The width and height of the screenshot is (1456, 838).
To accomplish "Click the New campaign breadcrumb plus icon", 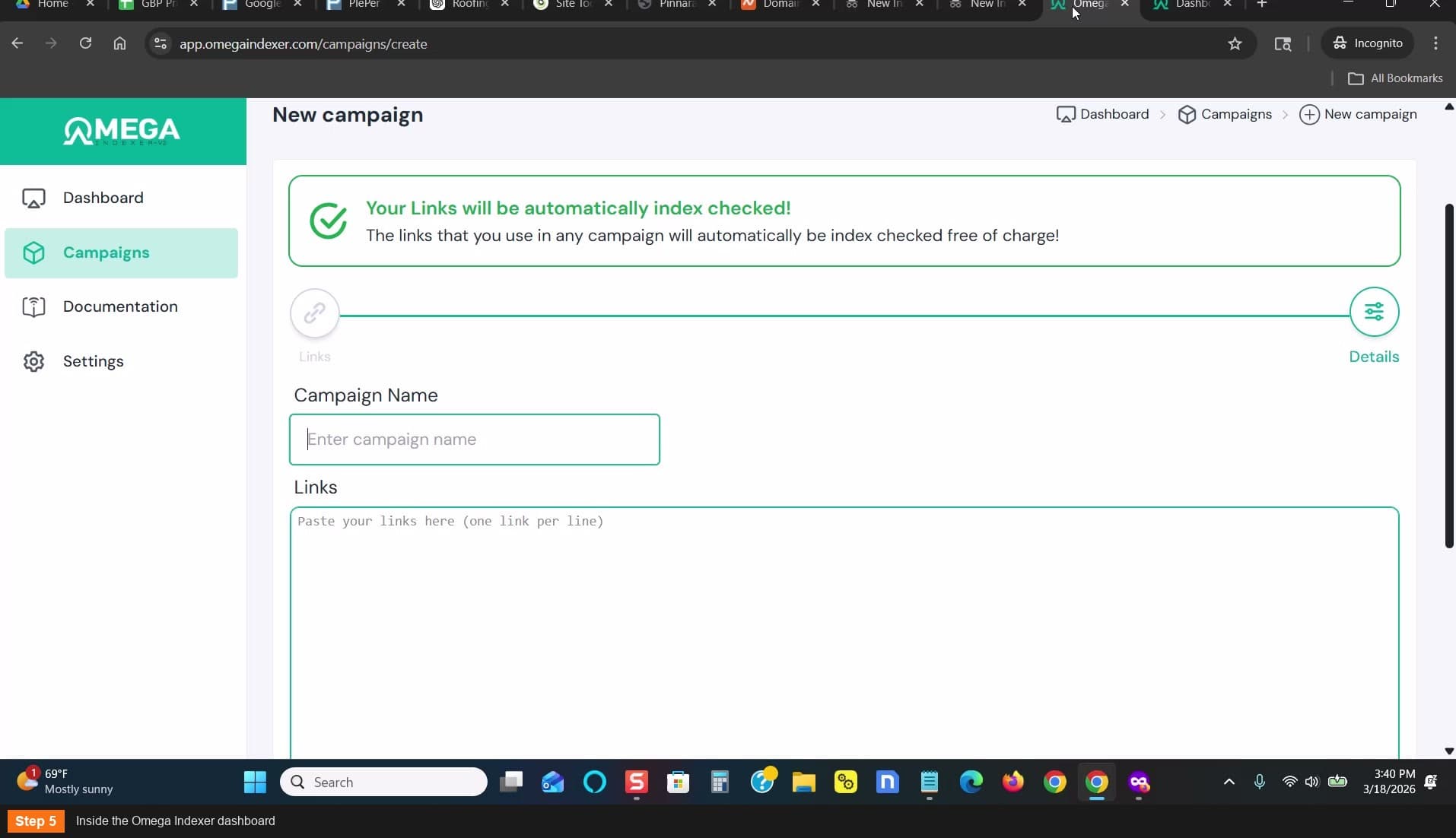I will (1309, 114).
